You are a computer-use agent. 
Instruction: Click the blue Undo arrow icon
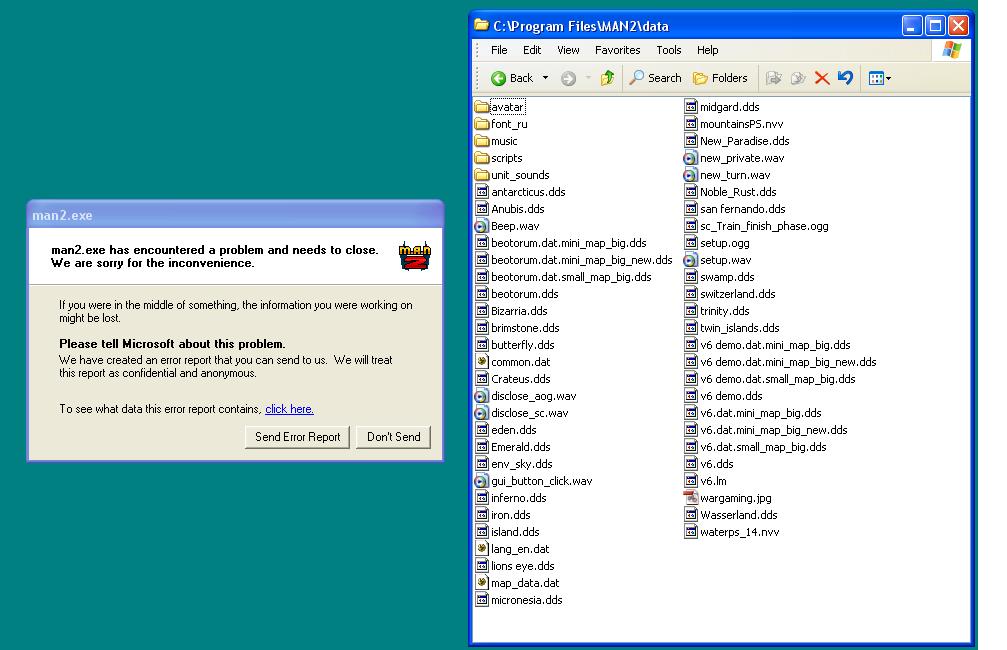pos(845,78)
